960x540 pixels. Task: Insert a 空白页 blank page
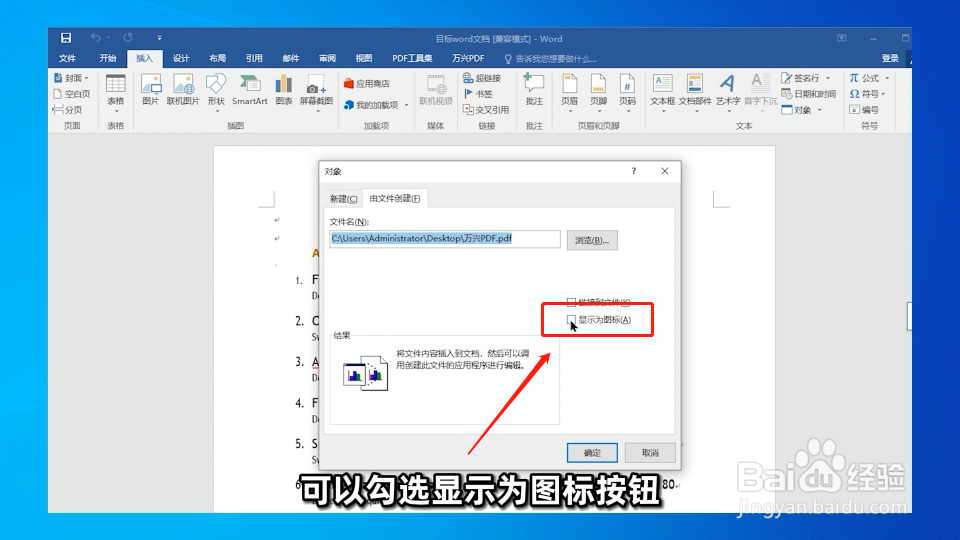pos(72,94)
